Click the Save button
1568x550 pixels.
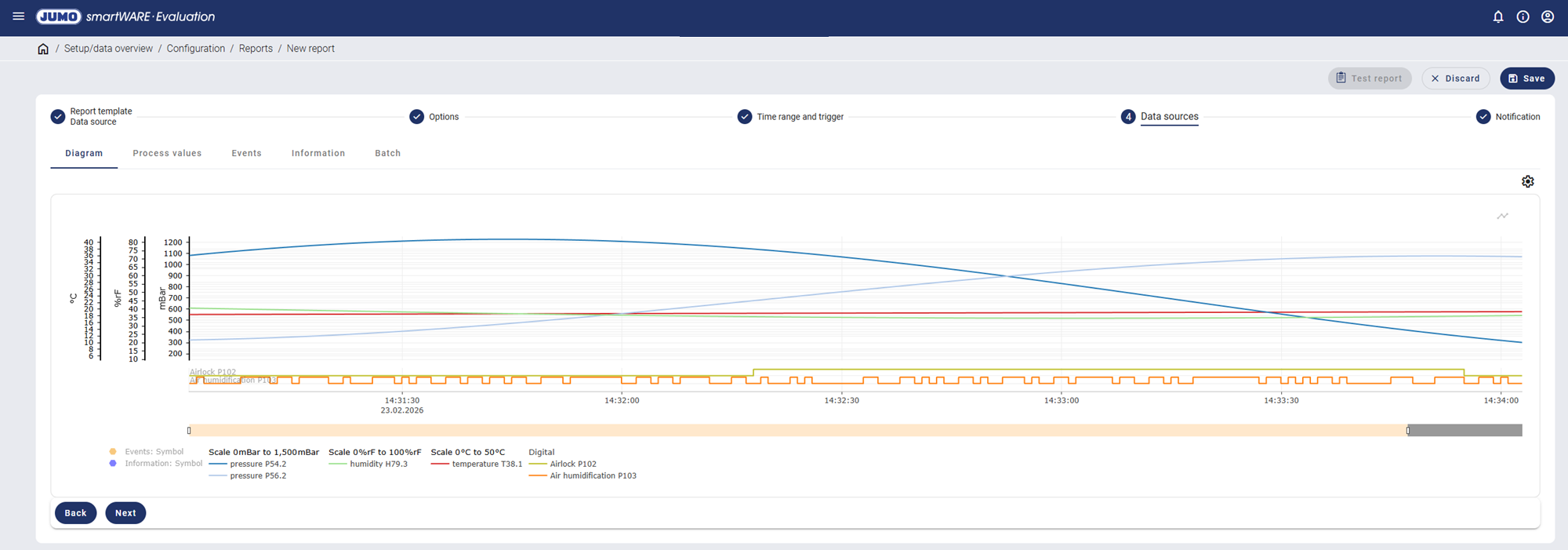tap(1526, 78)
